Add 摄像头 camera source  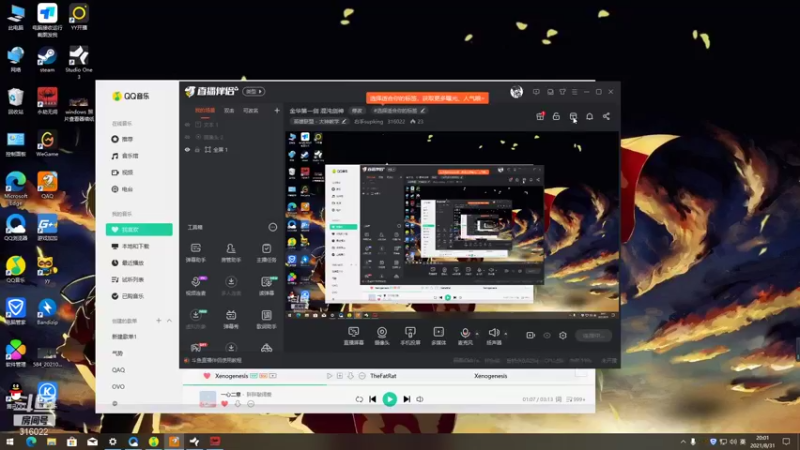[x=382, y=336]
